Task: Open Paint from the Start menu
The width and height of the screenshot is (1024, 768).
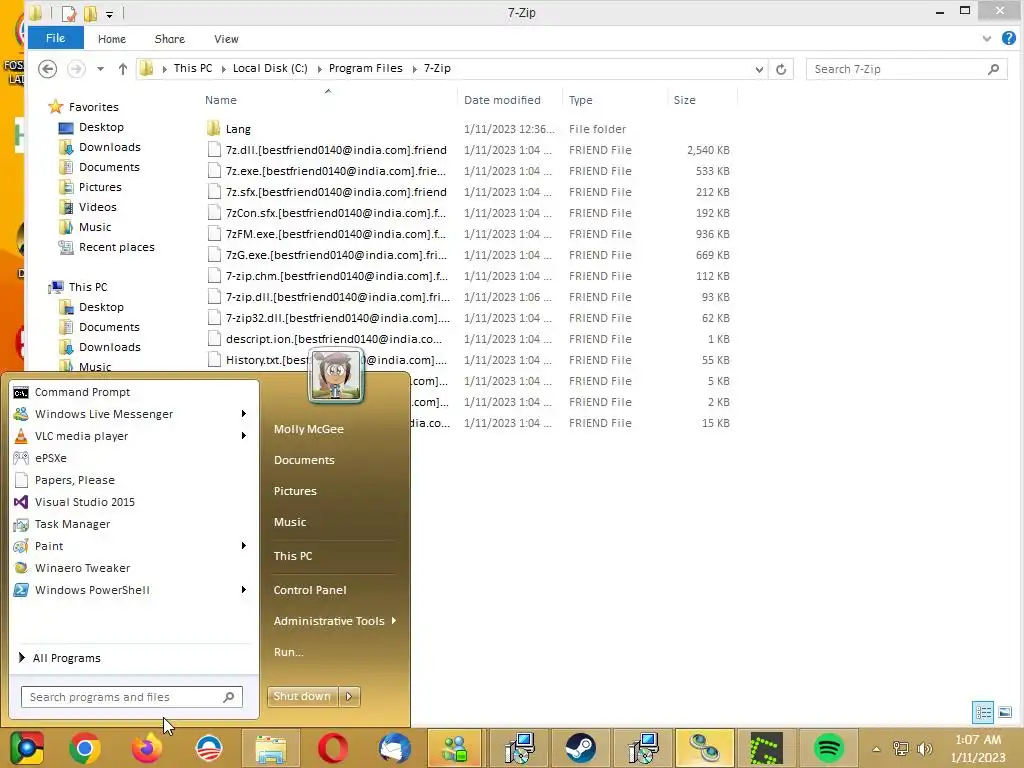Action: click(38, 546)
